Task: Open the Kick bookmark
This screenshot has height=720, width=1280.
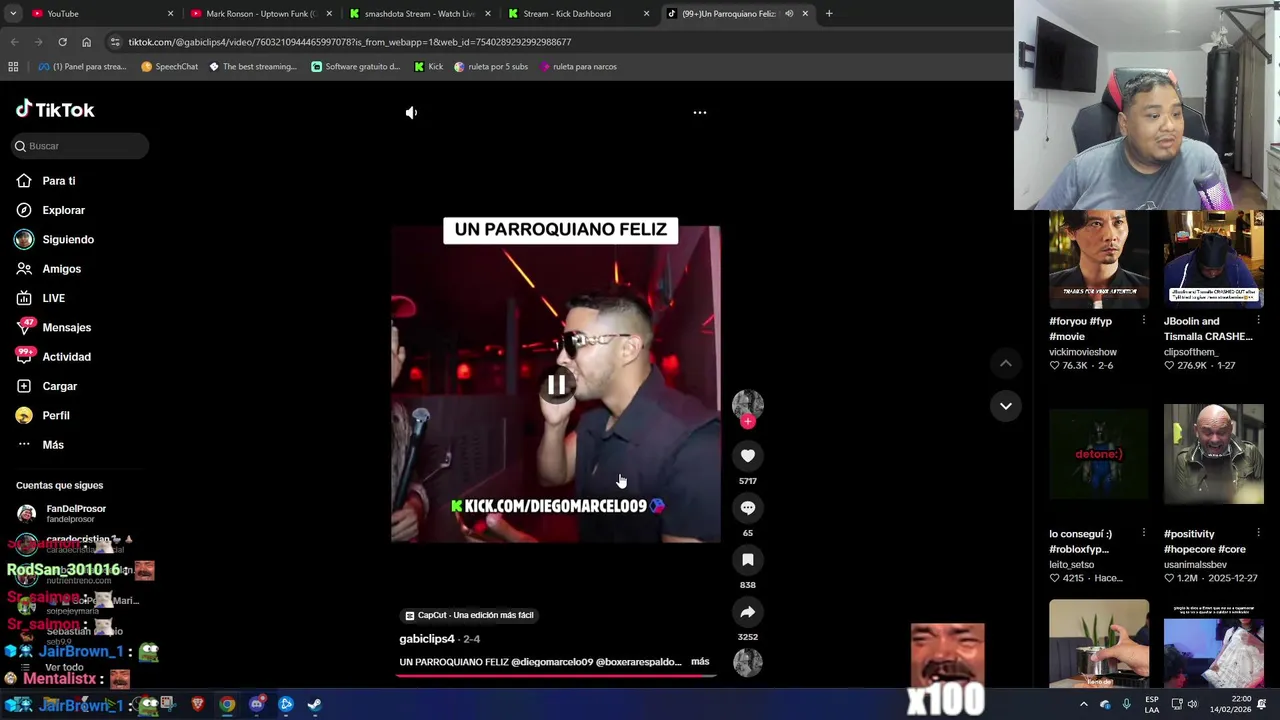Action: (x=428, y=67)
